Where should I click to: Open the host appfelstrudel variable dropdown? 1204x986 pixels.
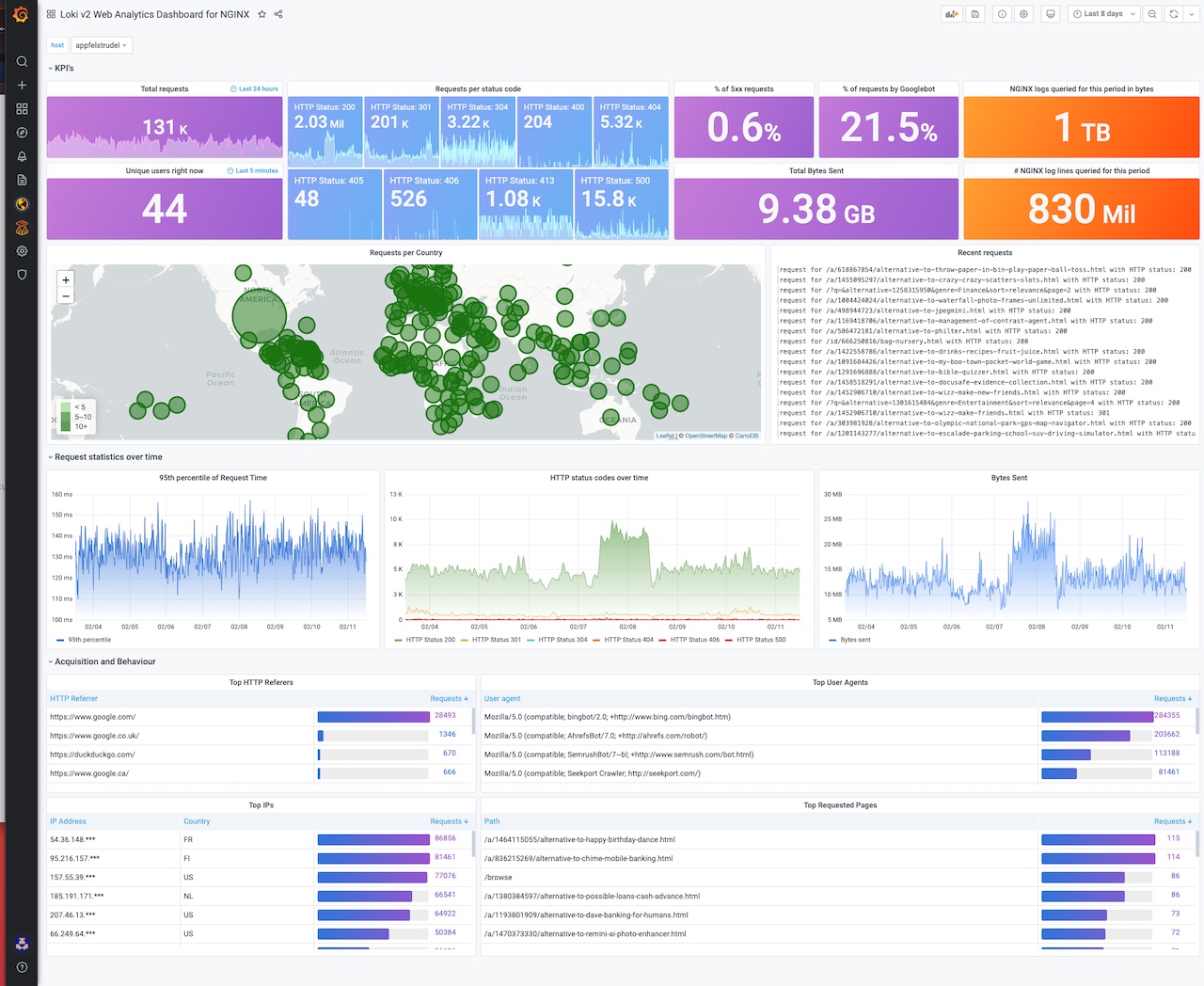coord(102,45)
